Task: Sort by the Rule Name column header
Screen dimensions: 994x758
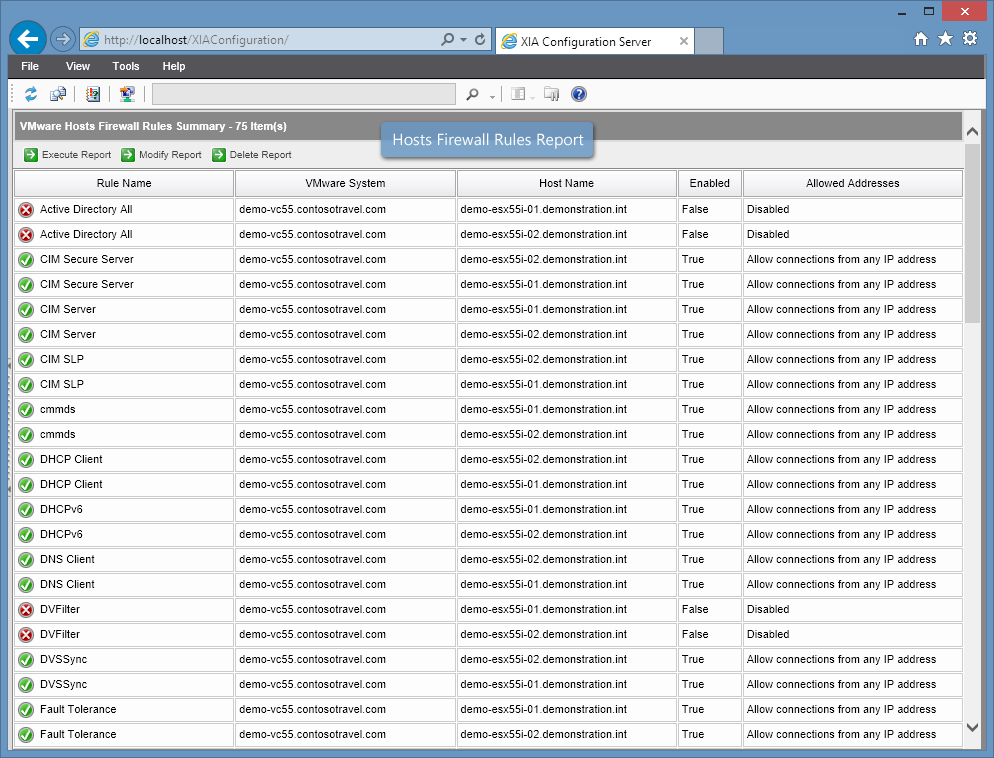Action: (x=124, y=183)
